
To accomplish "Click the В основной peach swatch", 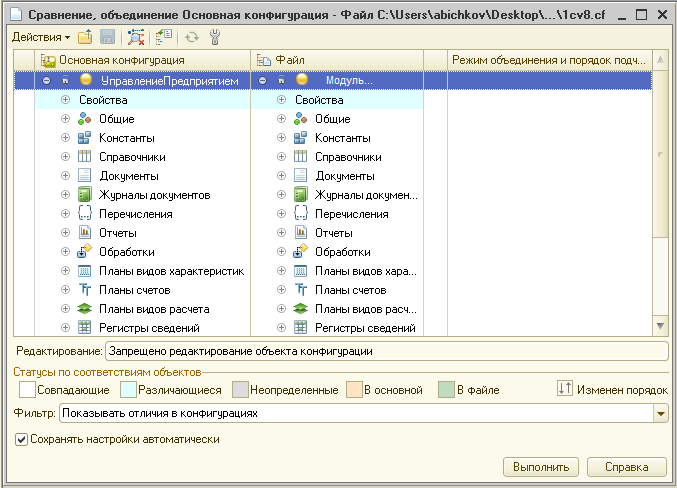I will pyautogui.click(x=354, y=390).
